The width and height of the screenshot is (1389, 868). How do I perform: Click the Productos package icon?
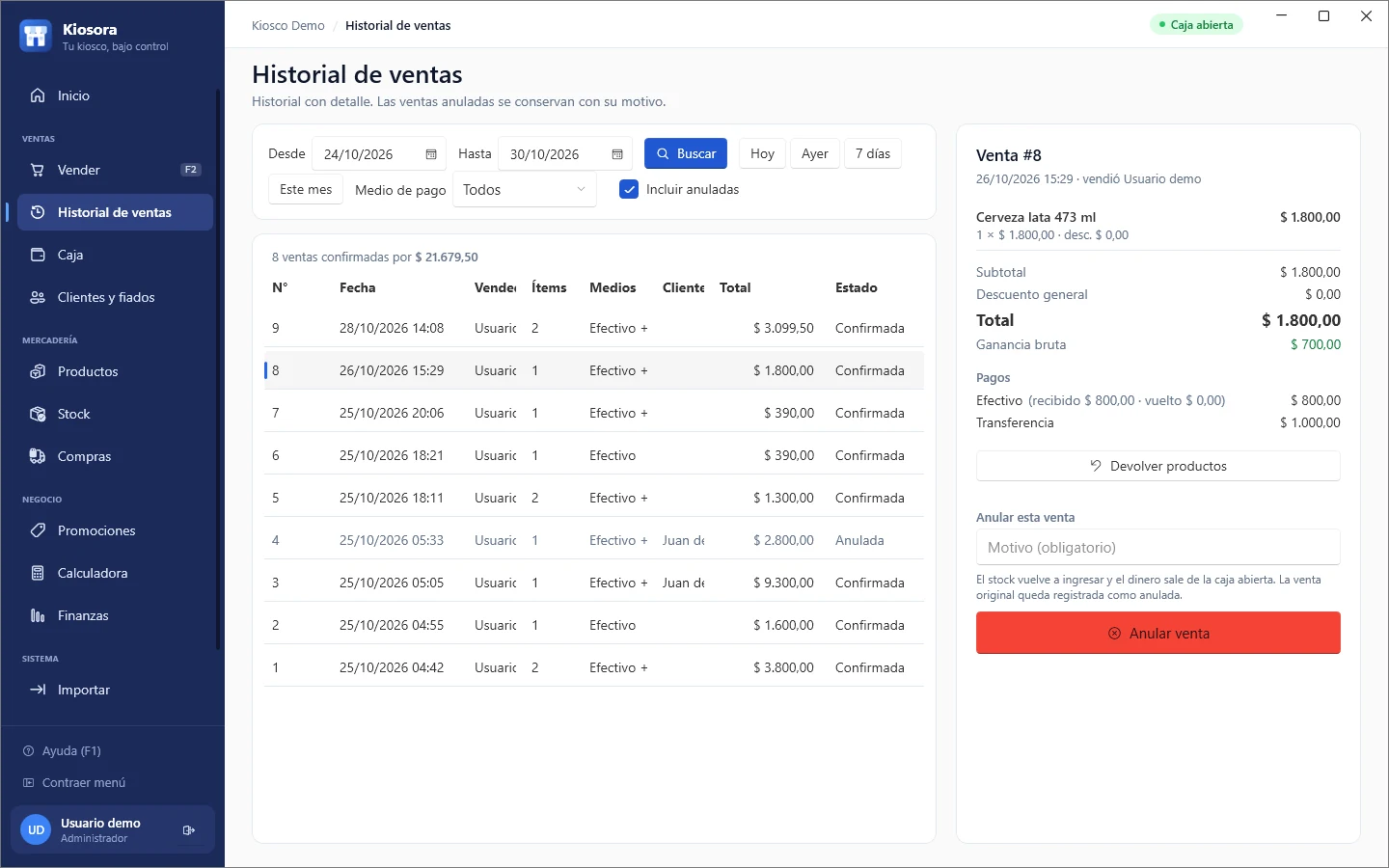(38, 371)
